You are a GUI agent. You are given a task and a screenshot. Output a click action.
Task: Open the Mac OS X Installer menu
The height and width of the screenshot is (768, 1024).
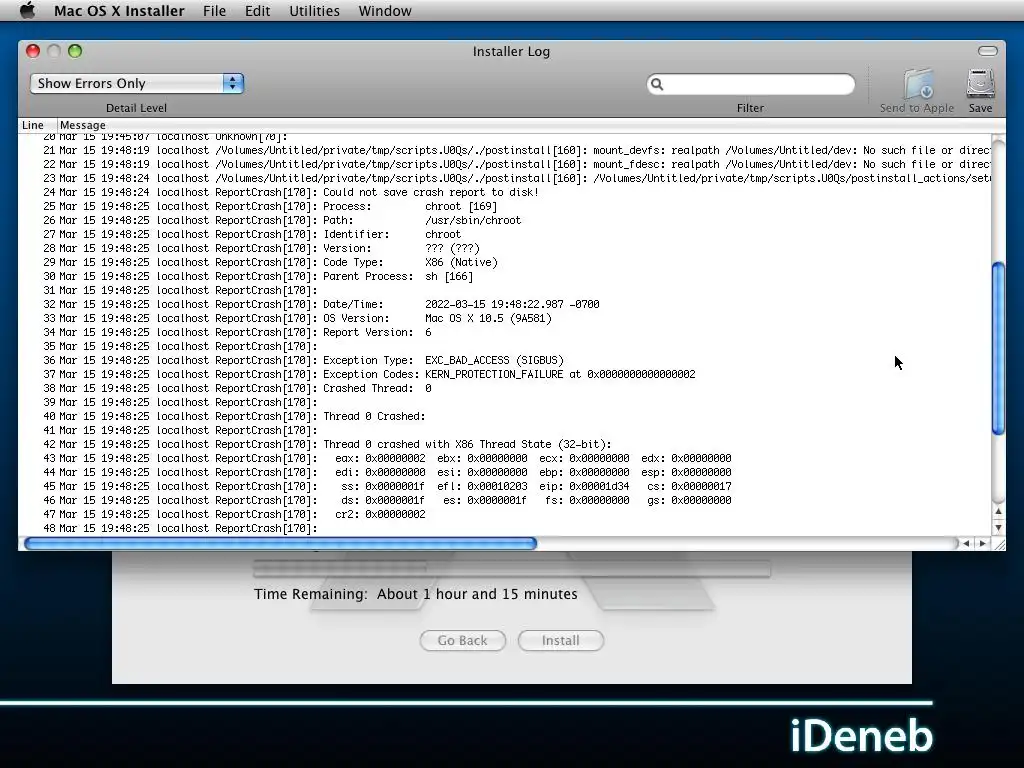(x=119, y=11)
